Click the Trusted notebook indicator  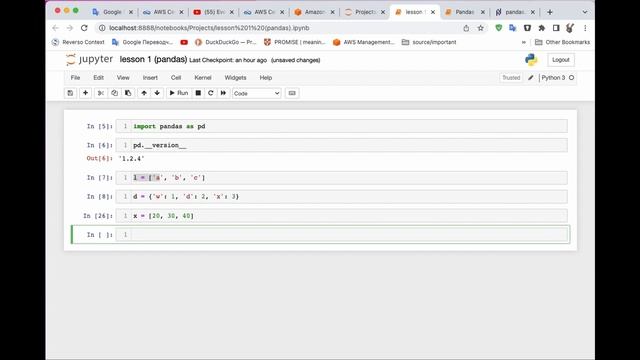(x=511, y=78)
